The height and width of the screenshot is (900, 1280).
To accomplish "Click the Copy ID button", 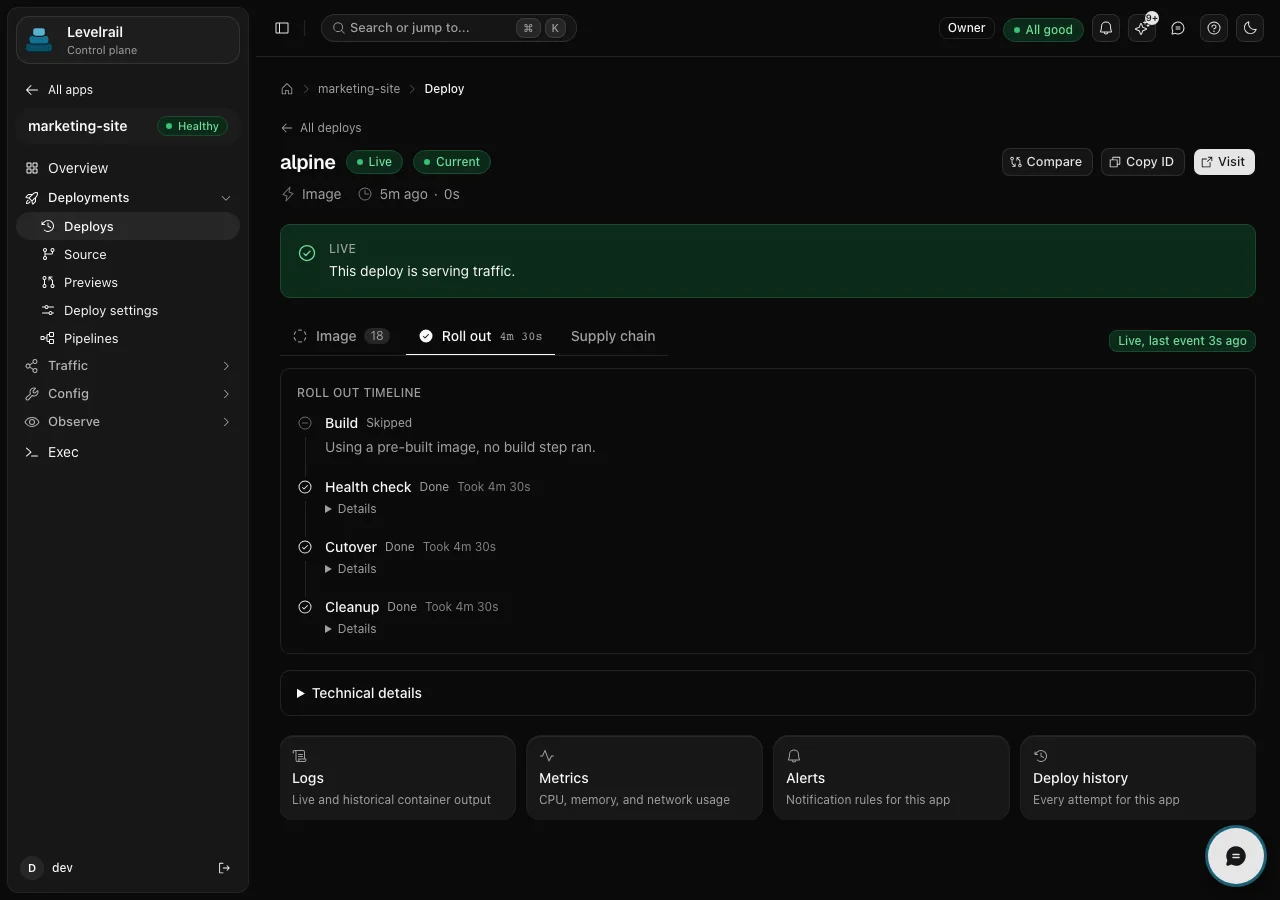I will [1143, 162].
